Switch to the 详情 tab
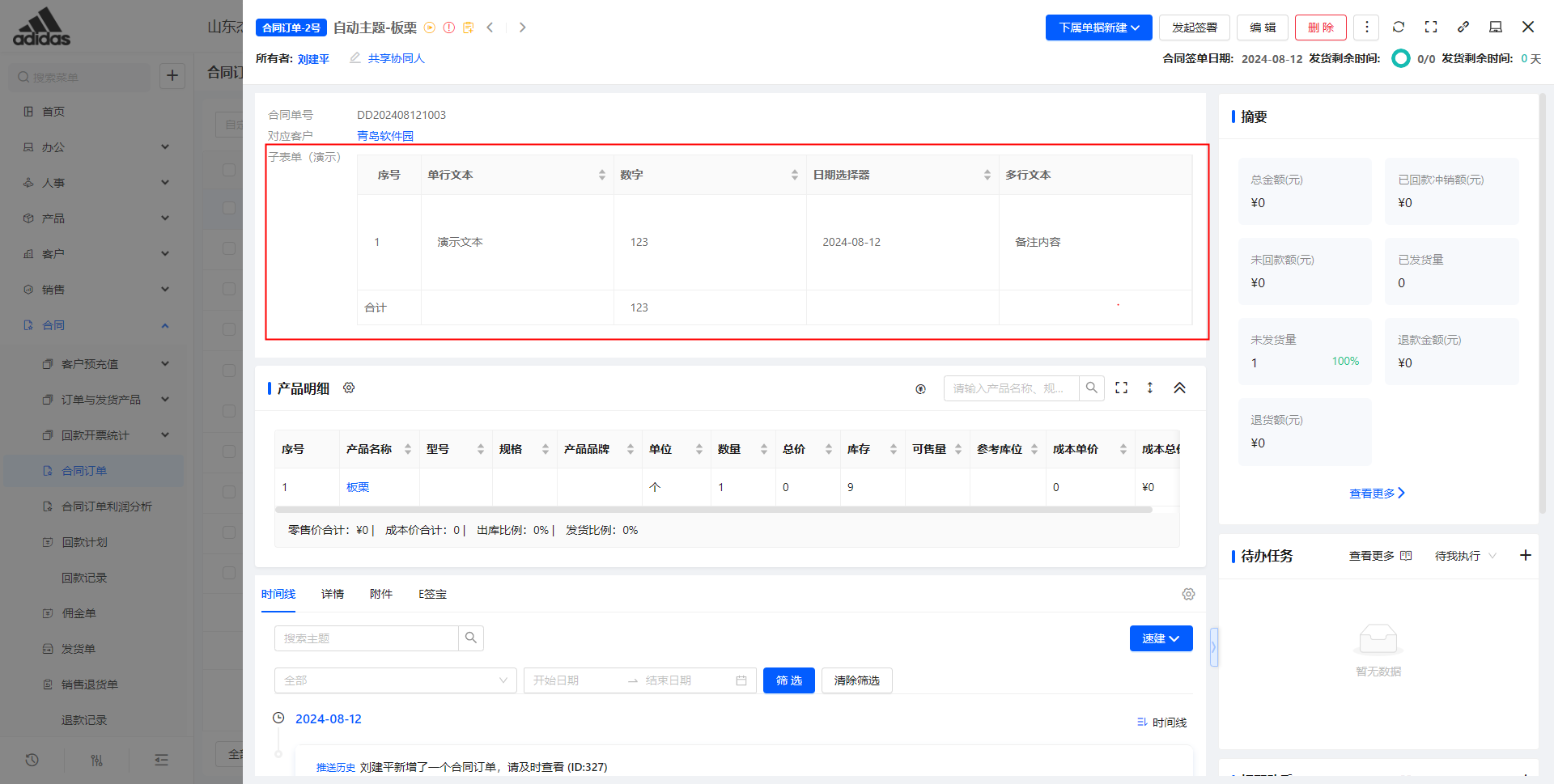Viewport: 1554px width, 784px height. [332, 594]
